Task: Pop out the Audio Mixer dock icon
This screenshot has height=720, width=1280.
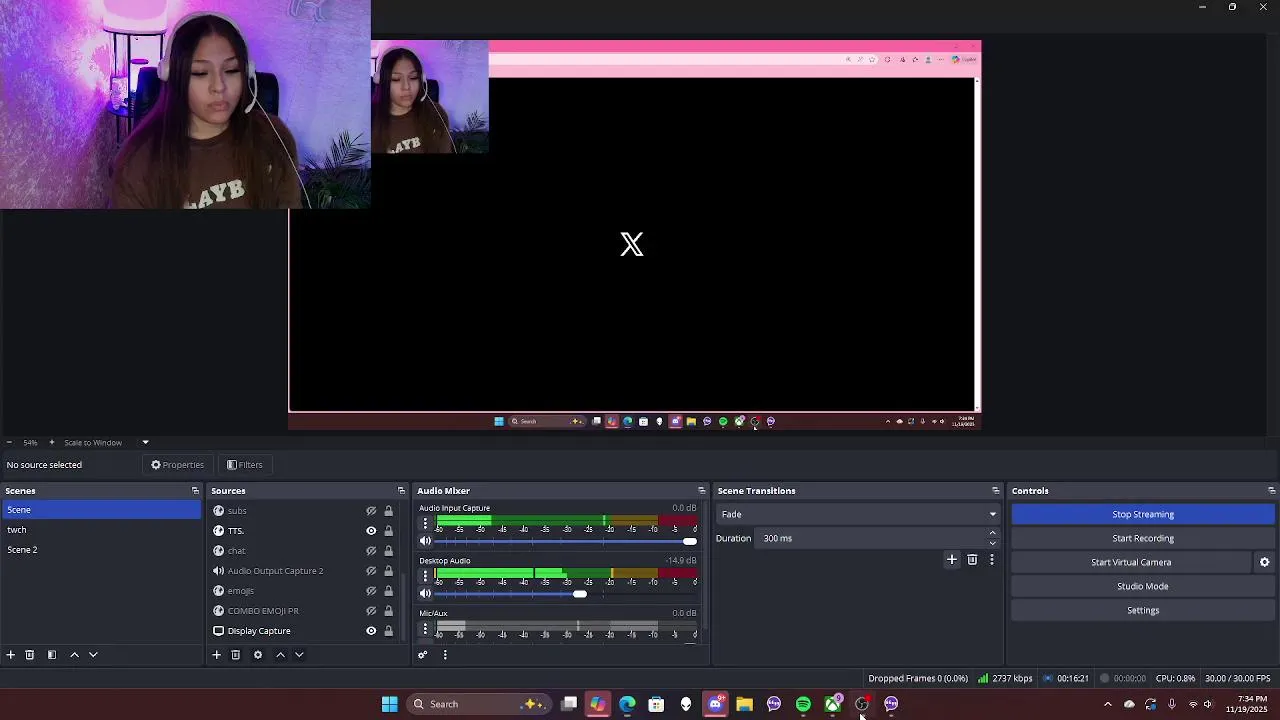Action: coord(701,491)
